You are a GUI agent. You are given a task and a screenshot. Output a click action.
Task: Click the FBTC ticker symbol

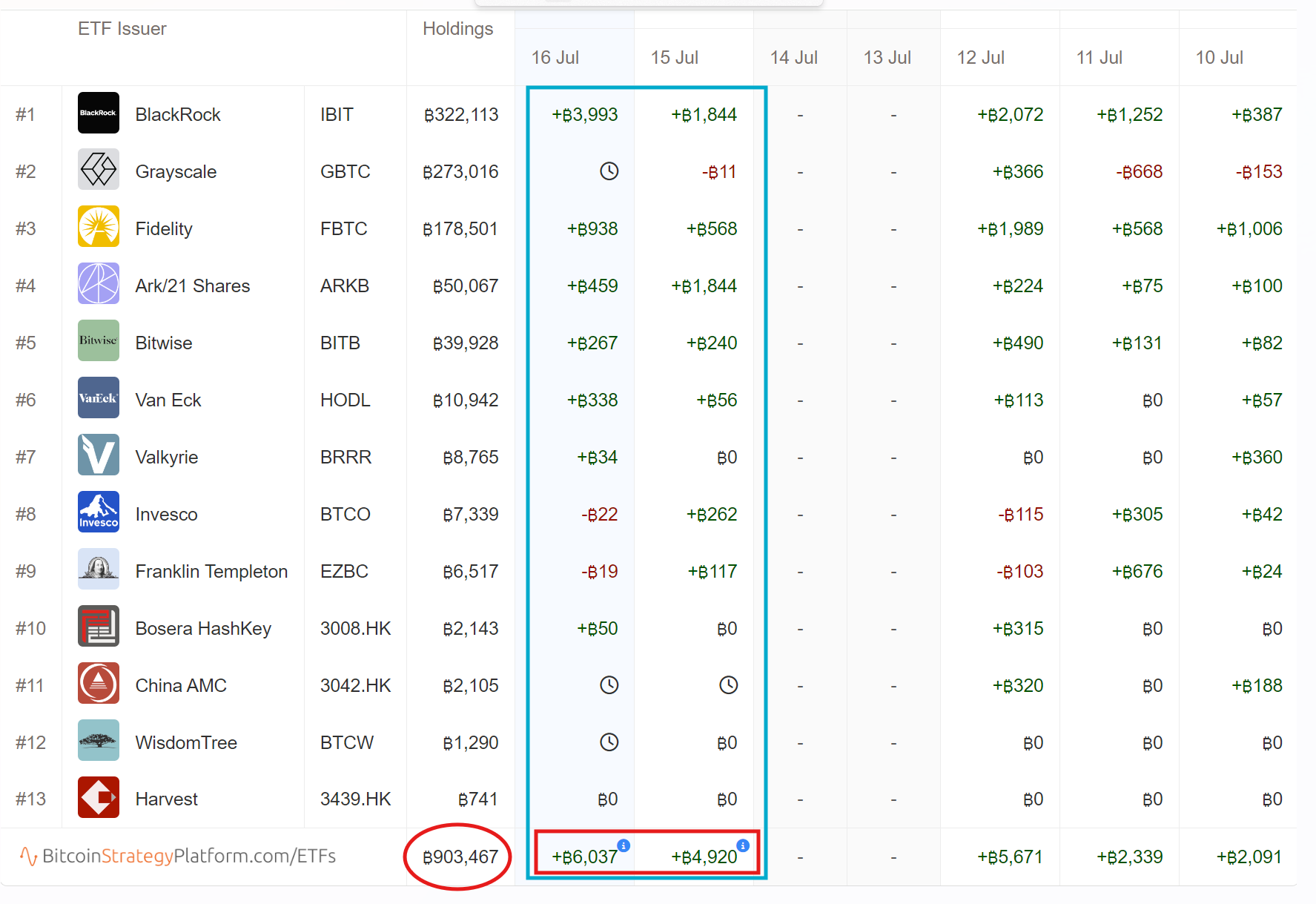(x=343, y=229)
